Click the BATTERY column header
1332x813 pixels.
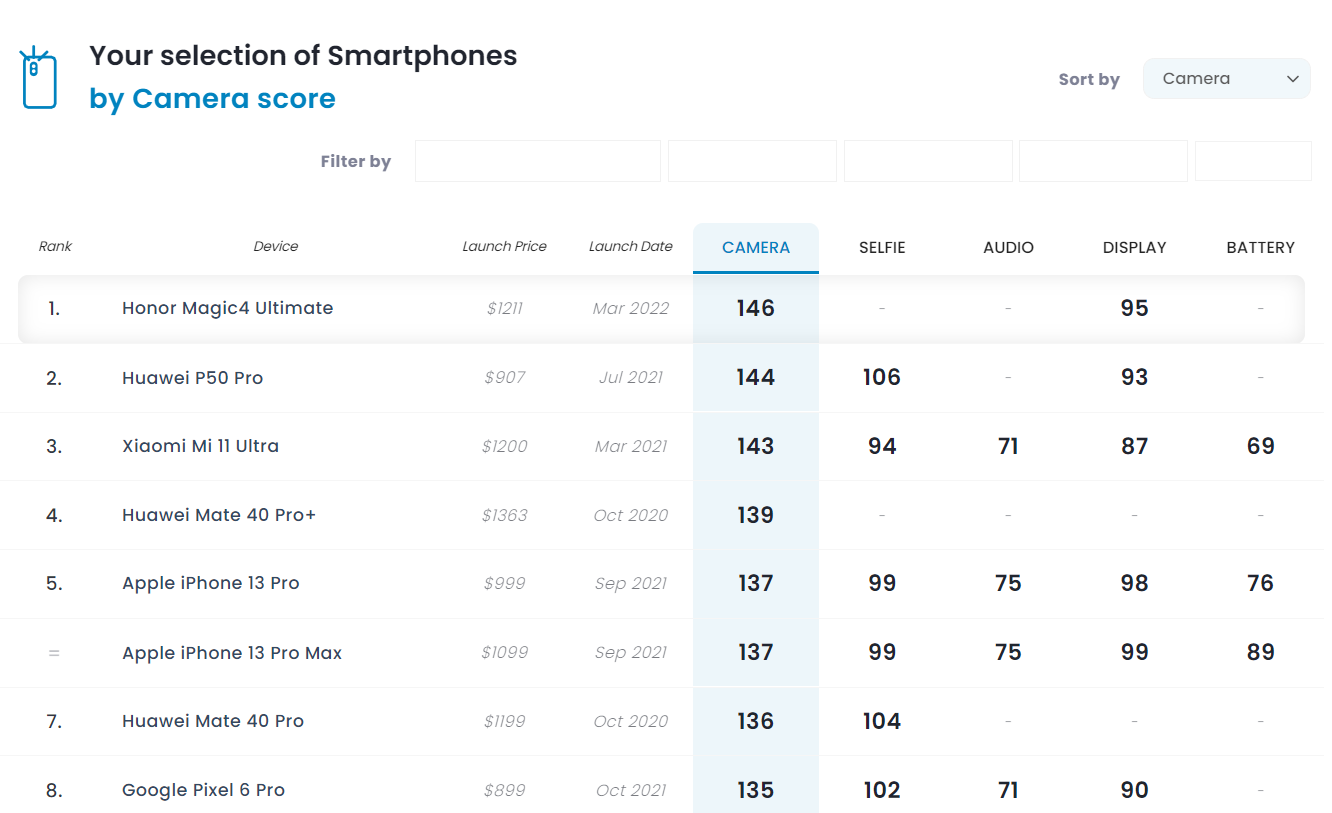pyautogui.click(x=1260, y=248)
